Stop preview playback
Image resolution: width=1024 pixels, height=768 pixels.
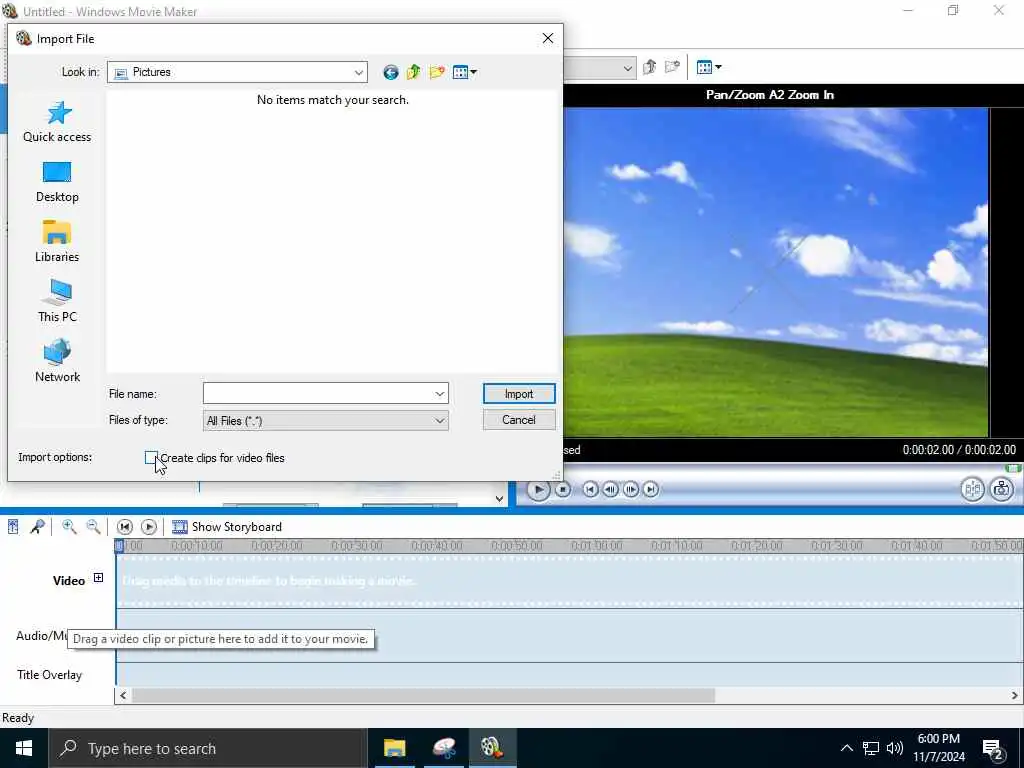coord(563,489)
